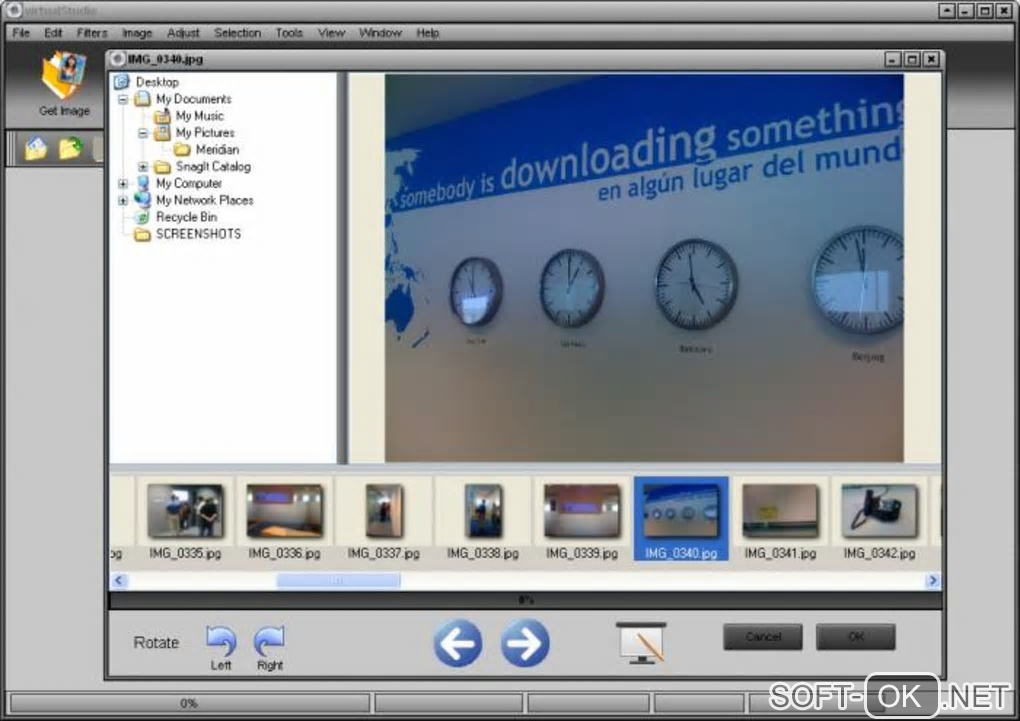Open the Filters menu
The width and height of the screenshot is (1020, 721).
[x=92, y=33]
